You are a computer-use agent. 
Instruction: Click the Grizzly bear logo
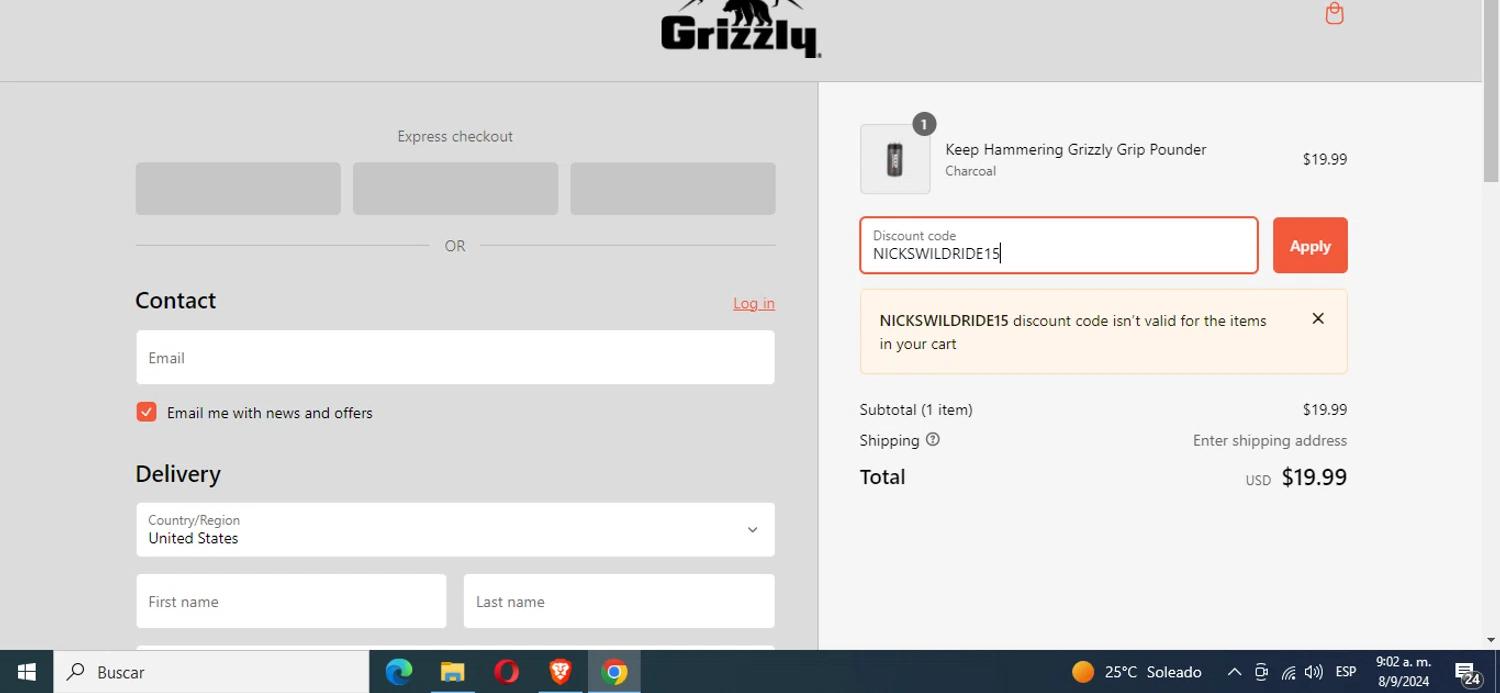pos(741,28)
